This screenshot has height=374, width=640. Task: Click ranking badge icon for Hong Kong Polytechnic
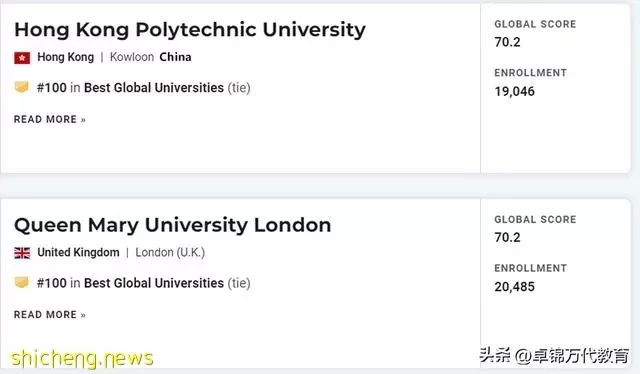tap(22, 87)
